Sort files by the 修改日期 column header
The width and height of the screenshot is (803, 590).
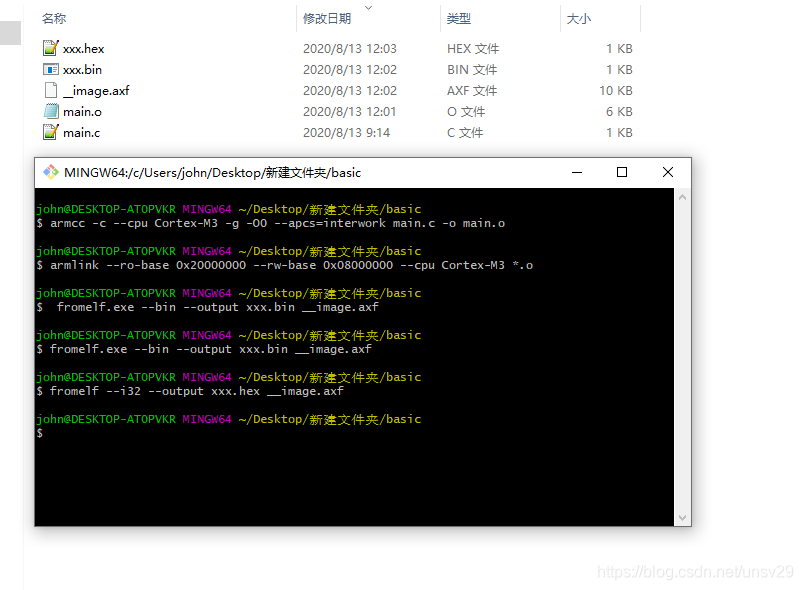327,18
